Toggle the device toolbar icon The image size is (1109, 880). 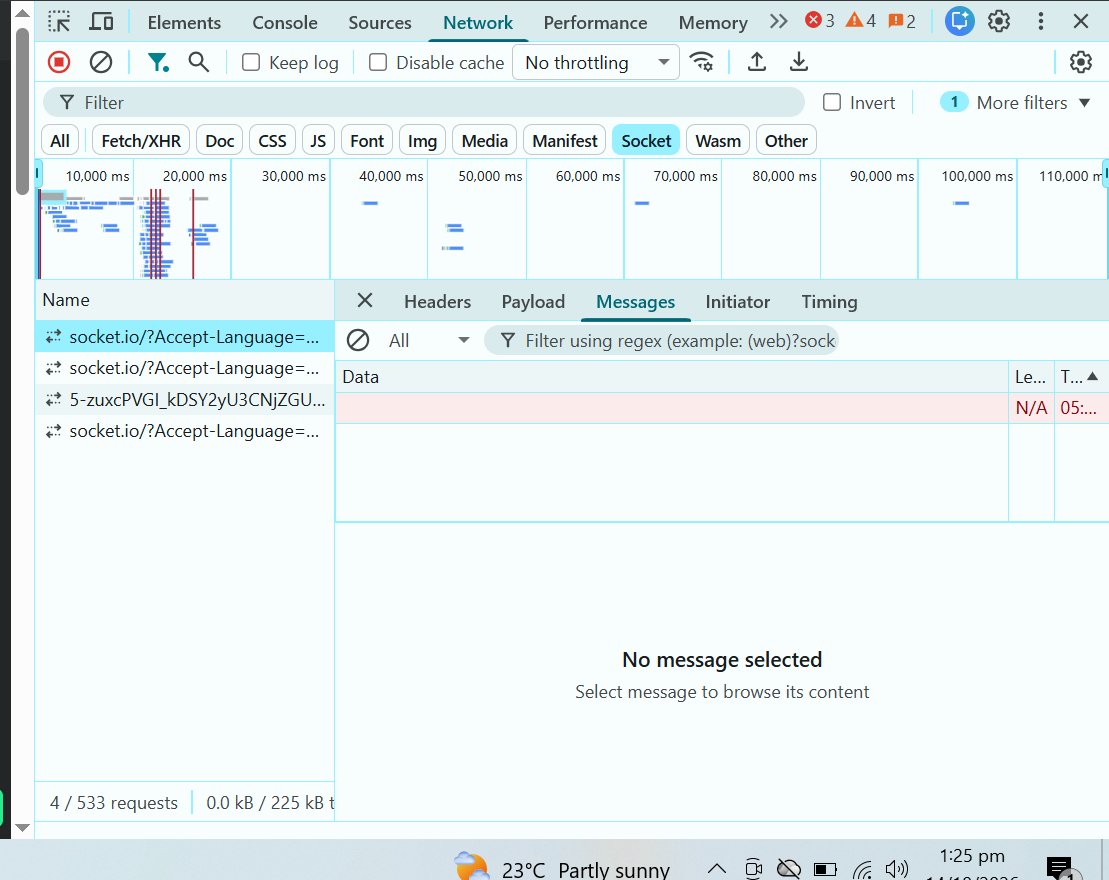coord(101,22)
